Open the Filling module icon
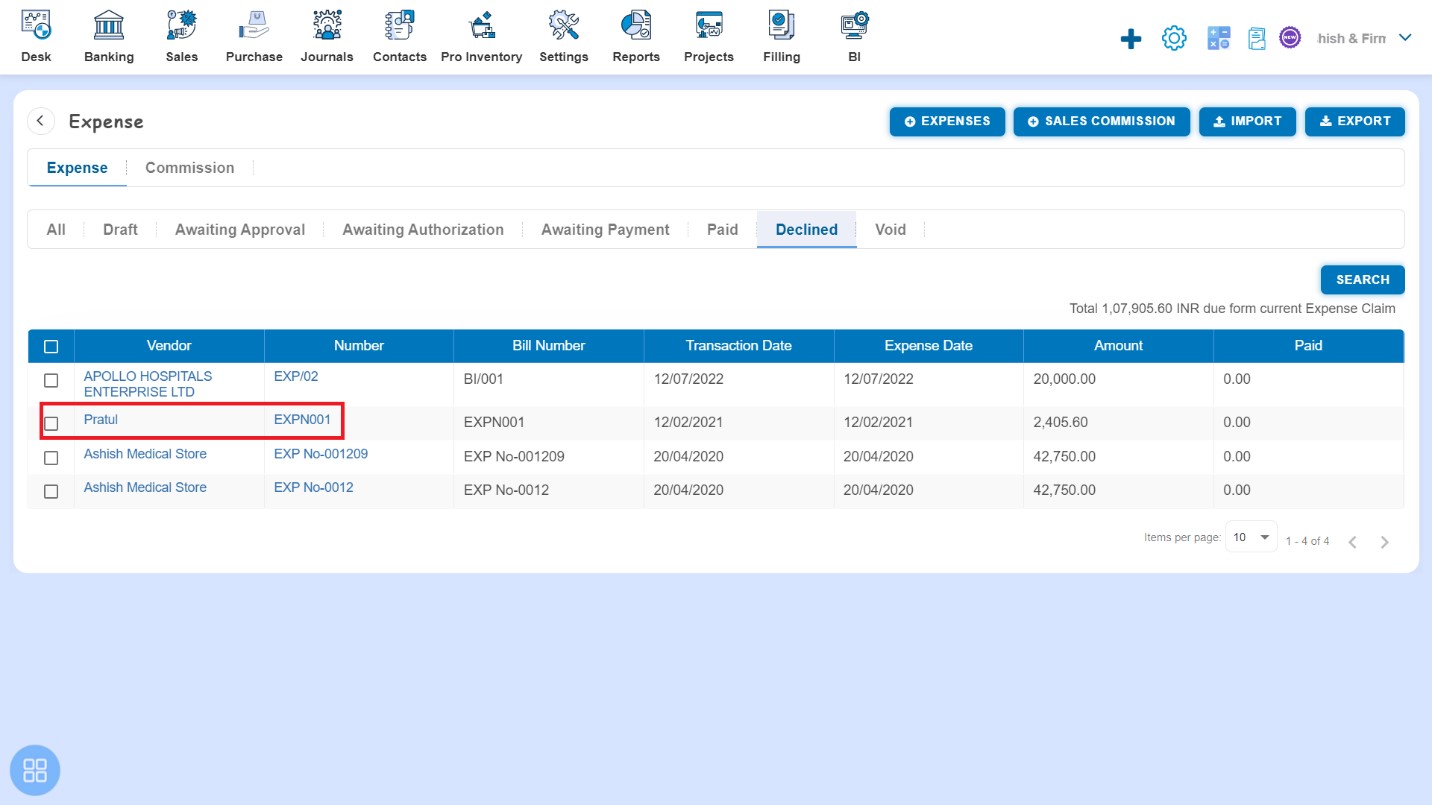 coord(781,25)
